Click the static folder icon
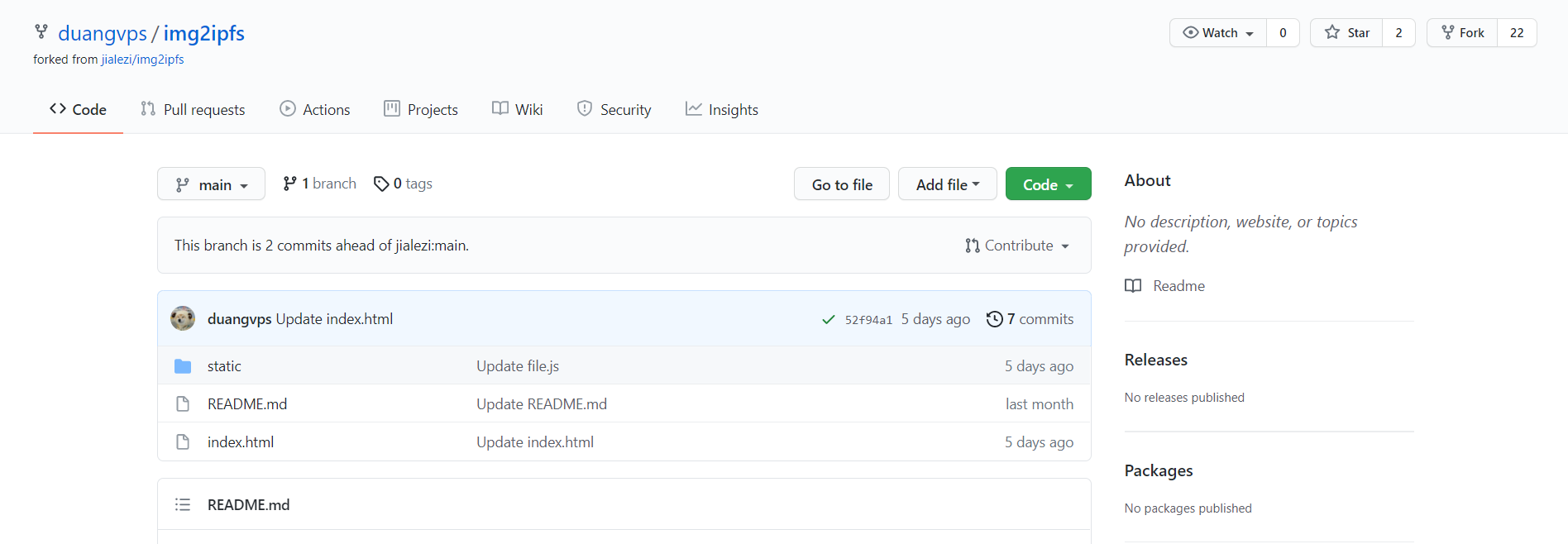The height and width of the screenshot is (544, 1568). click(x=183, y=366)
